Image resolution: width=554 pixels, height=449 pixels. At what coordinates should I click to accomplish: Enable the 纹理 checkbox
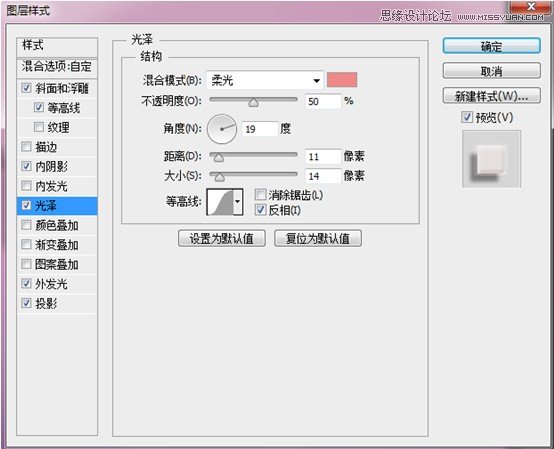[39, 127]
